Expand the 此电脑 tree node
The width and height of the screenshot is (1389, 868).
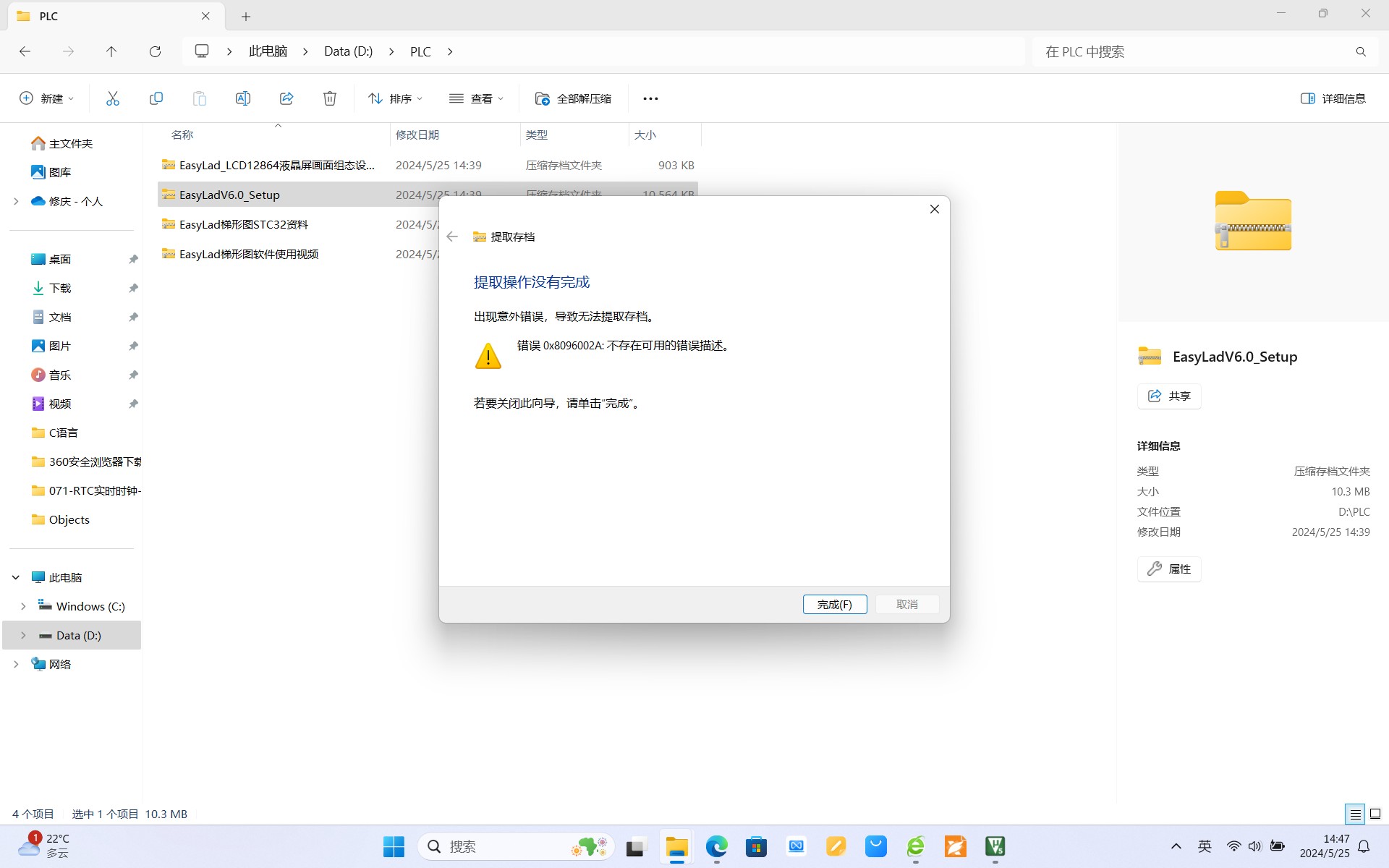pyautogui.click(x=15, y=577)
